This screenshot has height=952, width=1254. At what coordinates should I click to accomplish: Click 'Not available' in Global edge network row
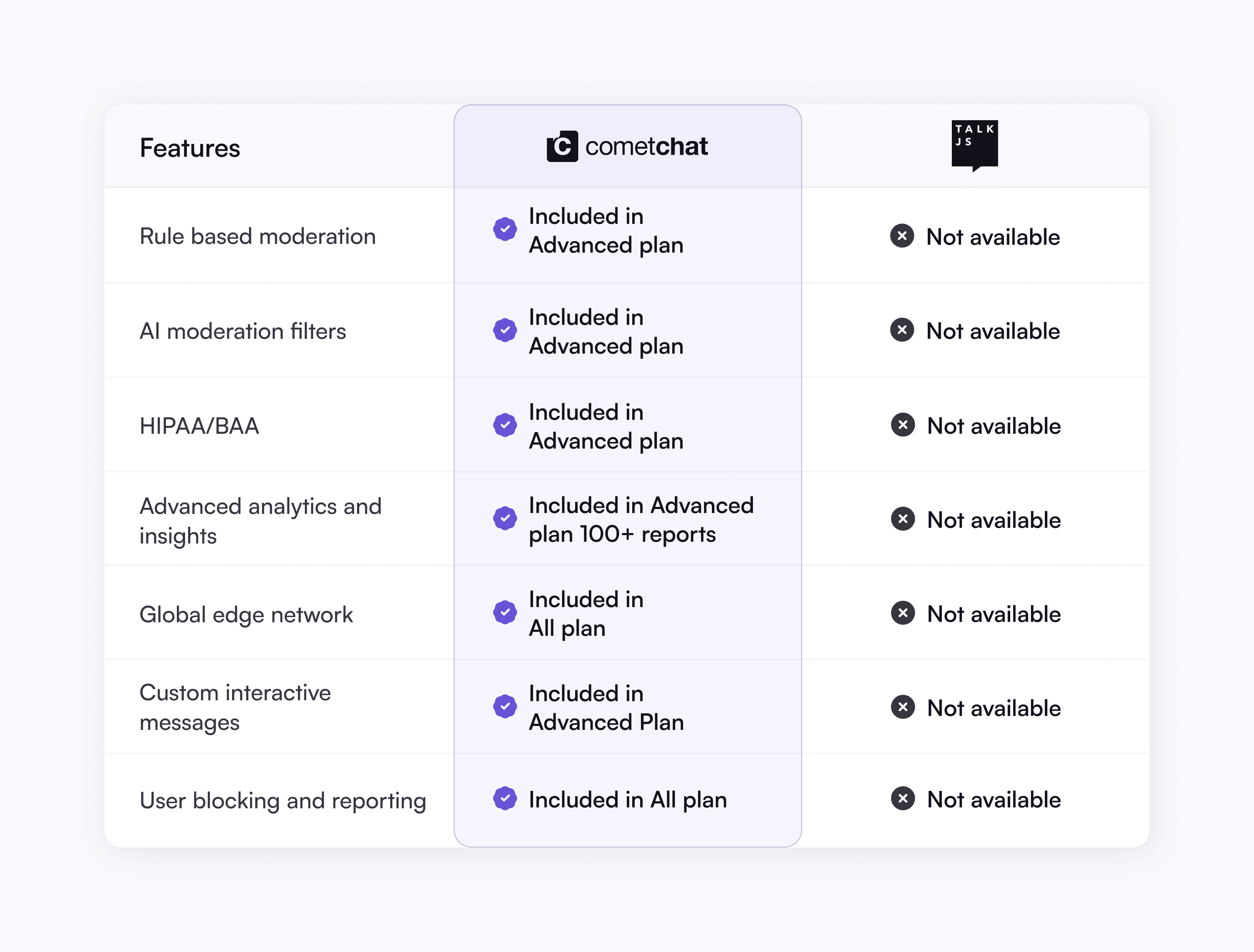click(993, 614)
